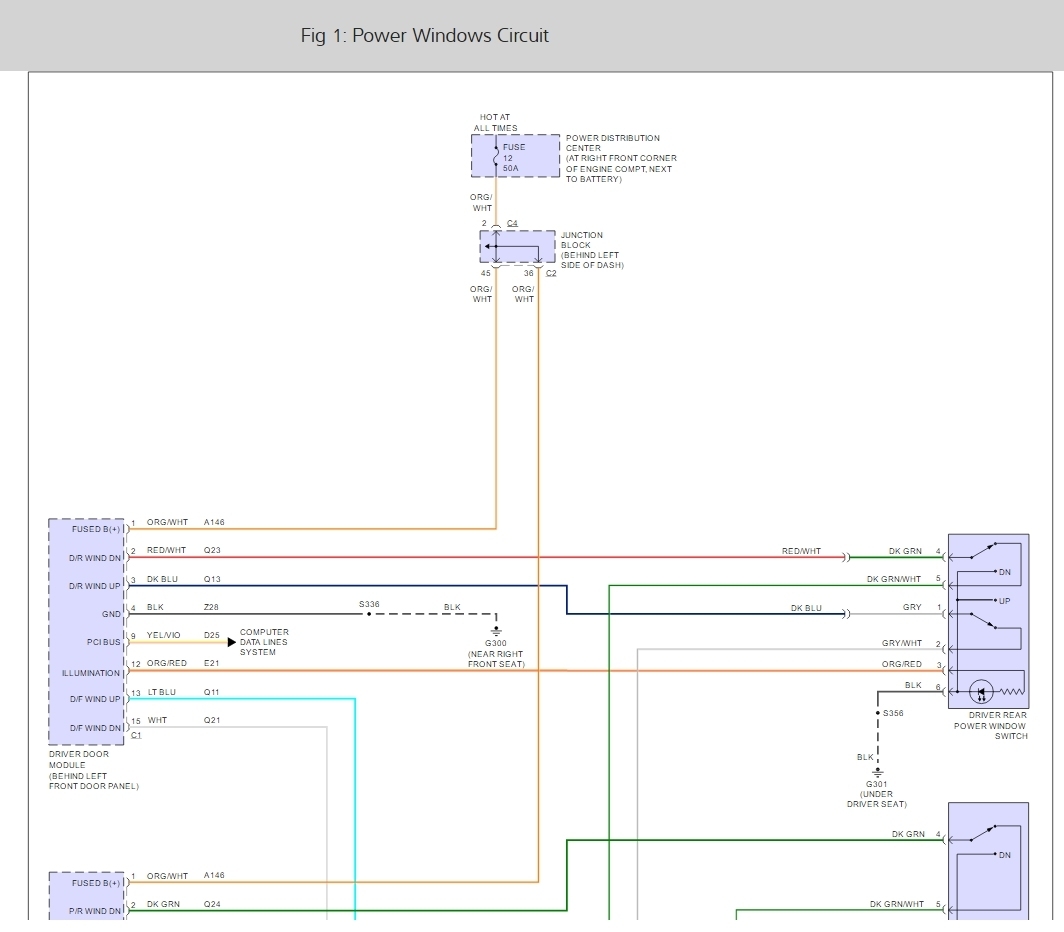Select the S336 splice point
The height and width of the screenshot is (932, 1064).
click(366, 614)
